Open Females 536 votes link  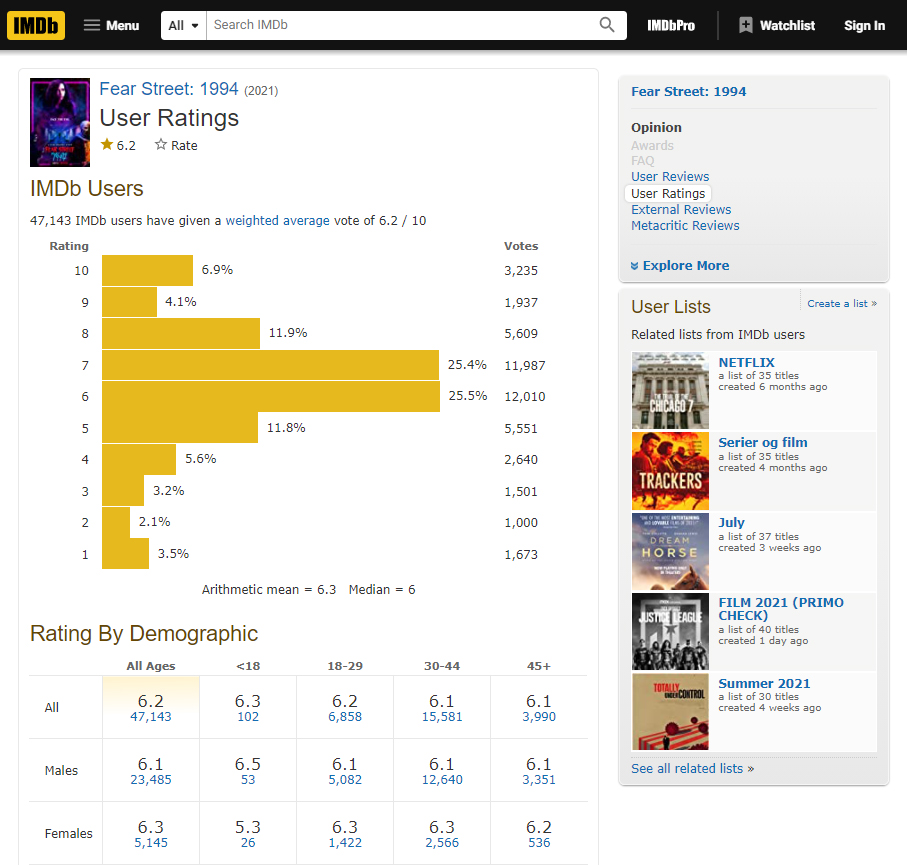point(539,843)
